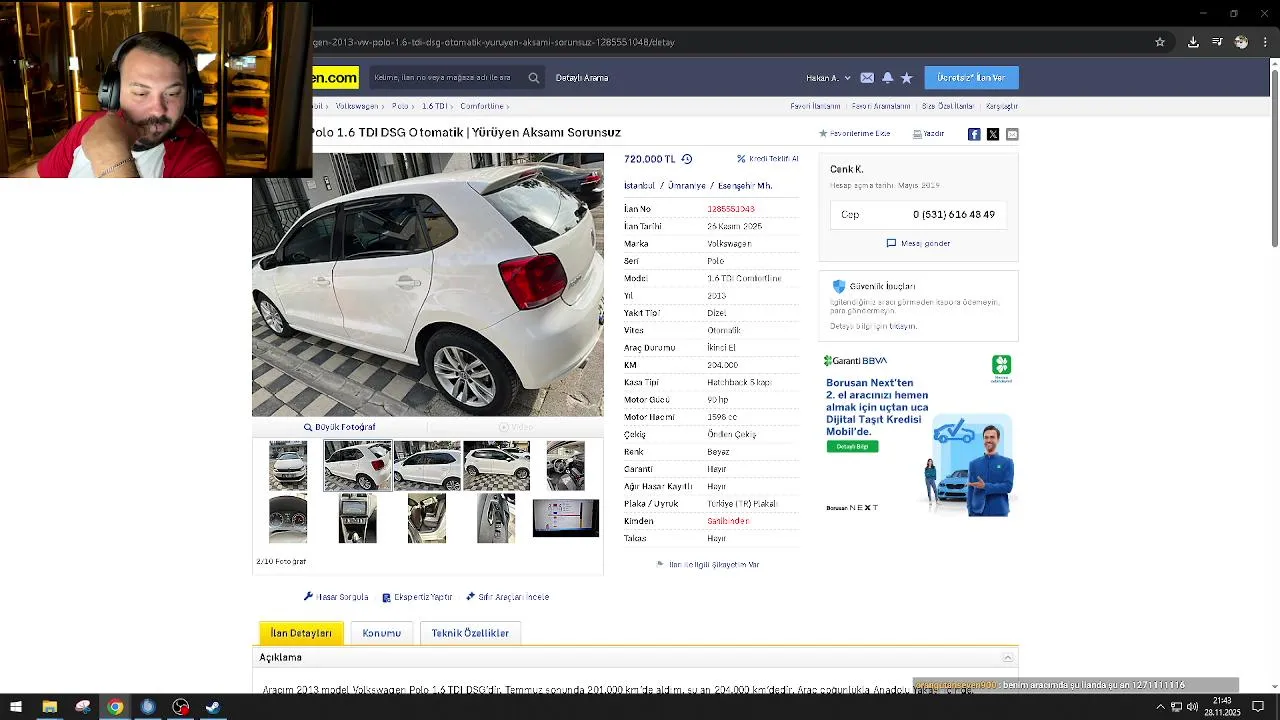Click 1.6 TDI breadcrumb link
Image resolution: width=1280 pixels, height=720 pixels.
coord(434,106)
